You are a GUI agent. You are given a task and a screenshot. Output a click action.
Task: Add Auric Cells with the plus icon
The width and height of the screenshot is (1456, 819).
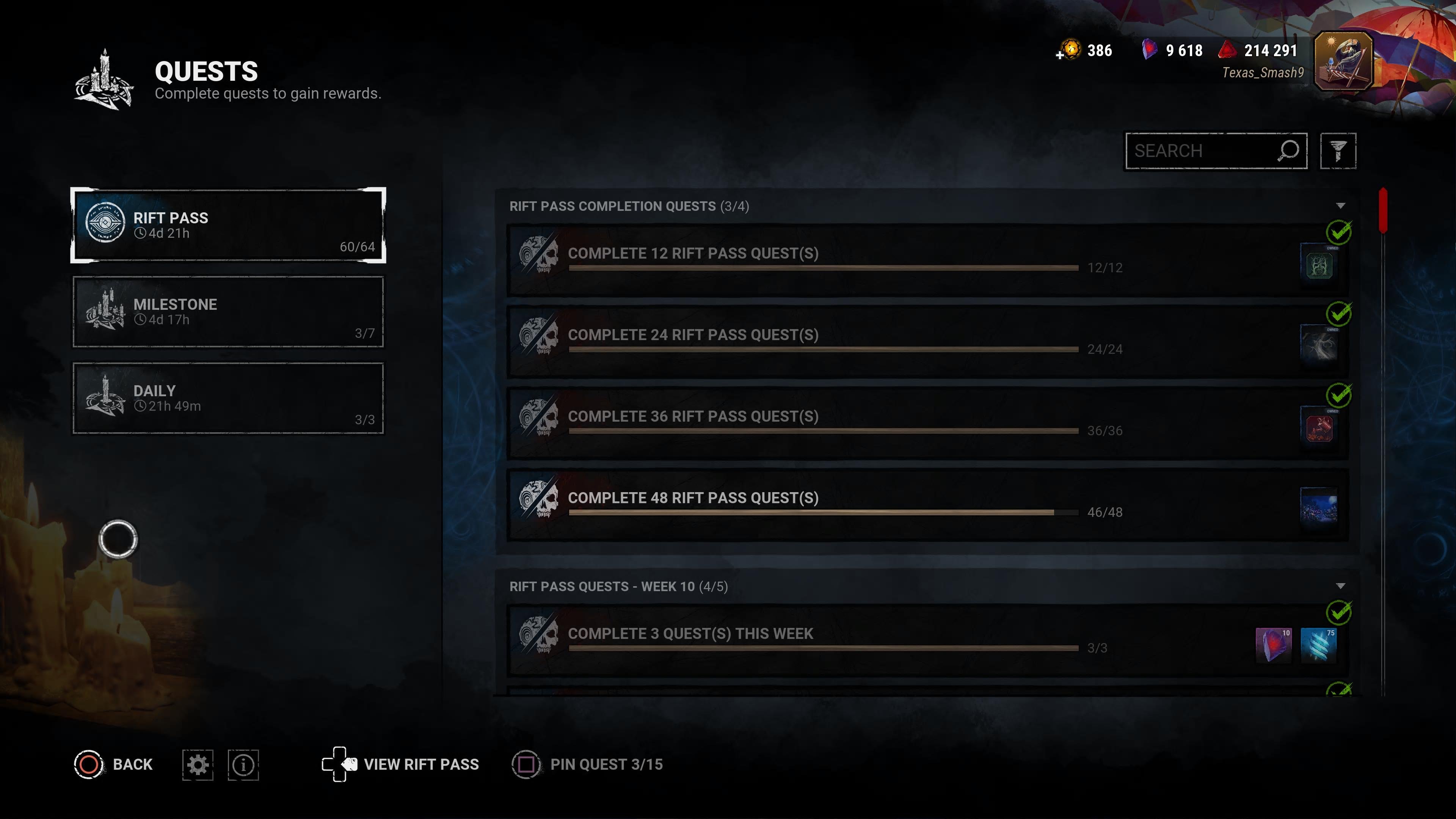[1060, 55]
